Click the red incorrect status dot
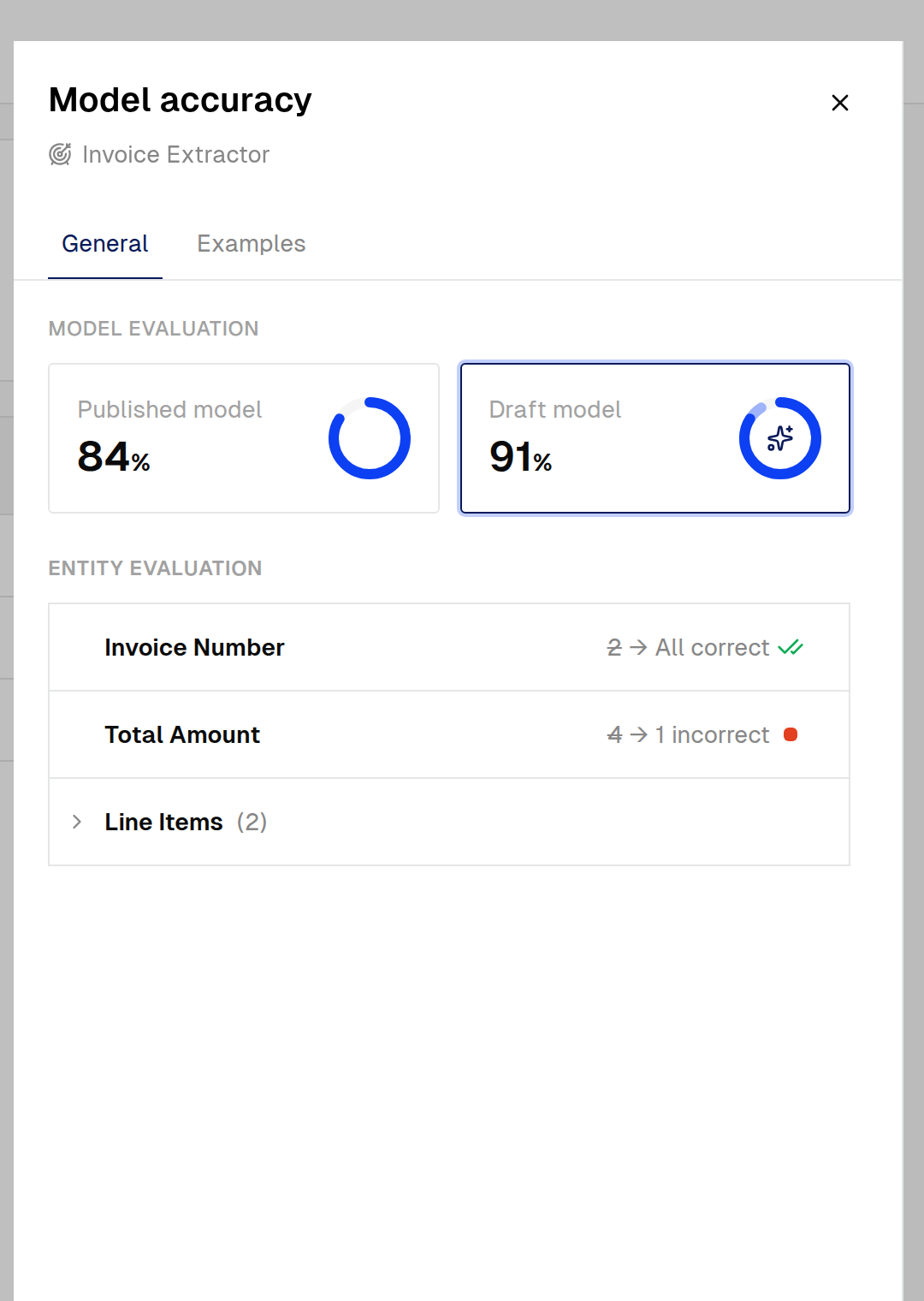The width and height of the screenshot is (924, 1301). 791,734
